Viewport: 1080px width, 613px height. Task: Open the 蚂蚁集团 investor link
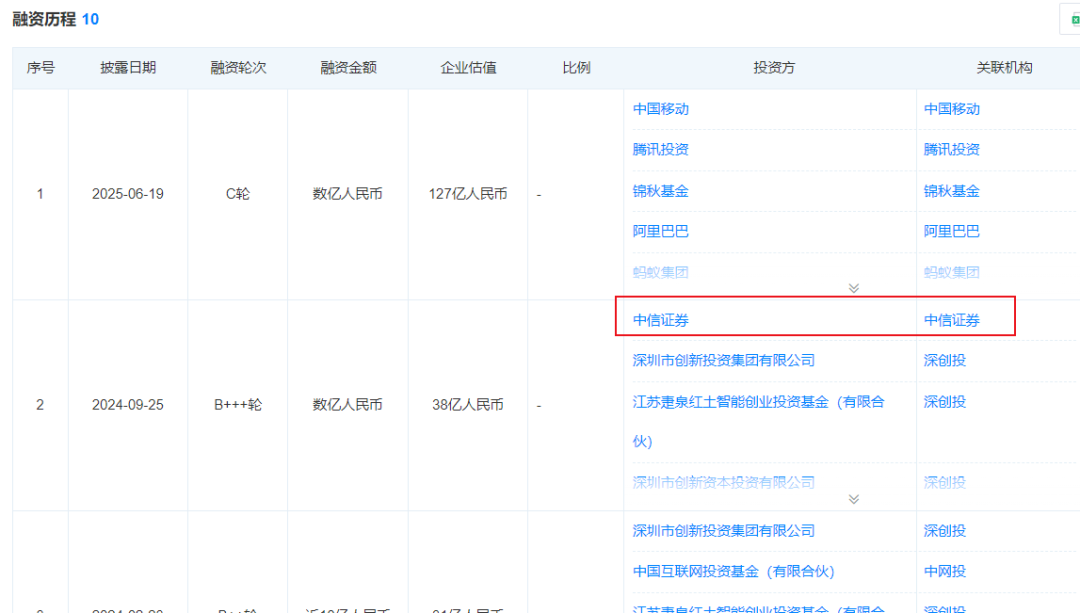click(x=660, y=272)
